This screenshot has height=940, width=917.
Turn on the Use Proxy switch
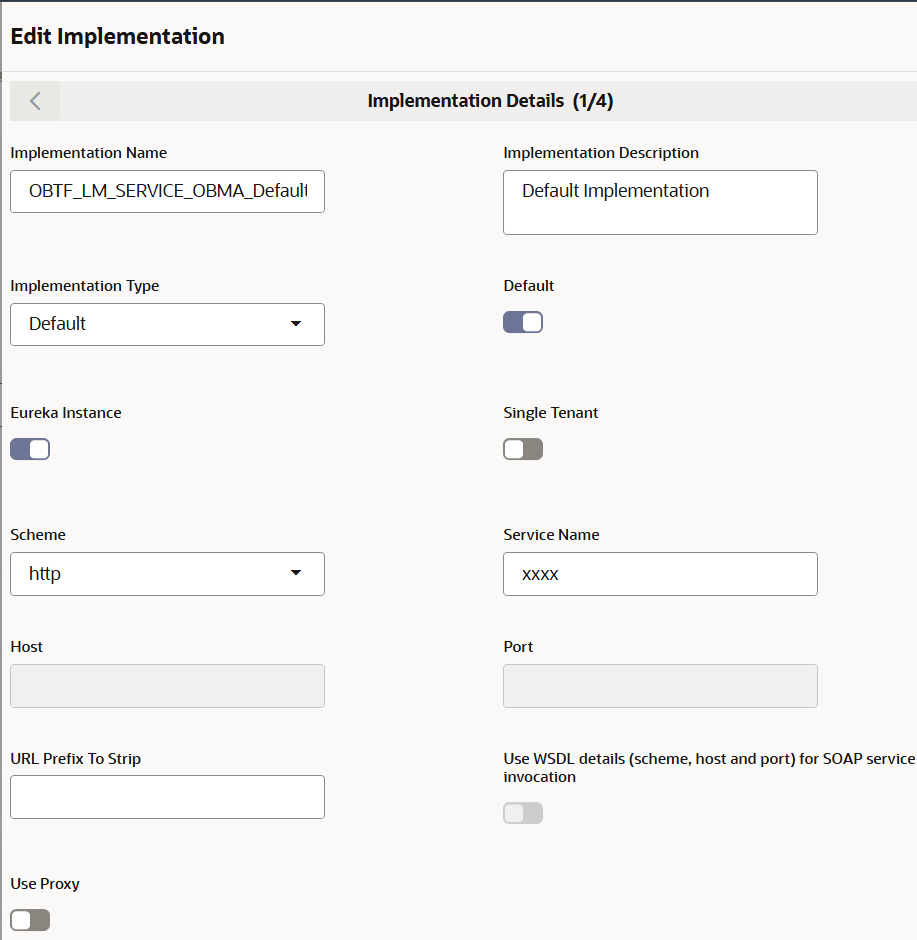[x=30, y=920]
